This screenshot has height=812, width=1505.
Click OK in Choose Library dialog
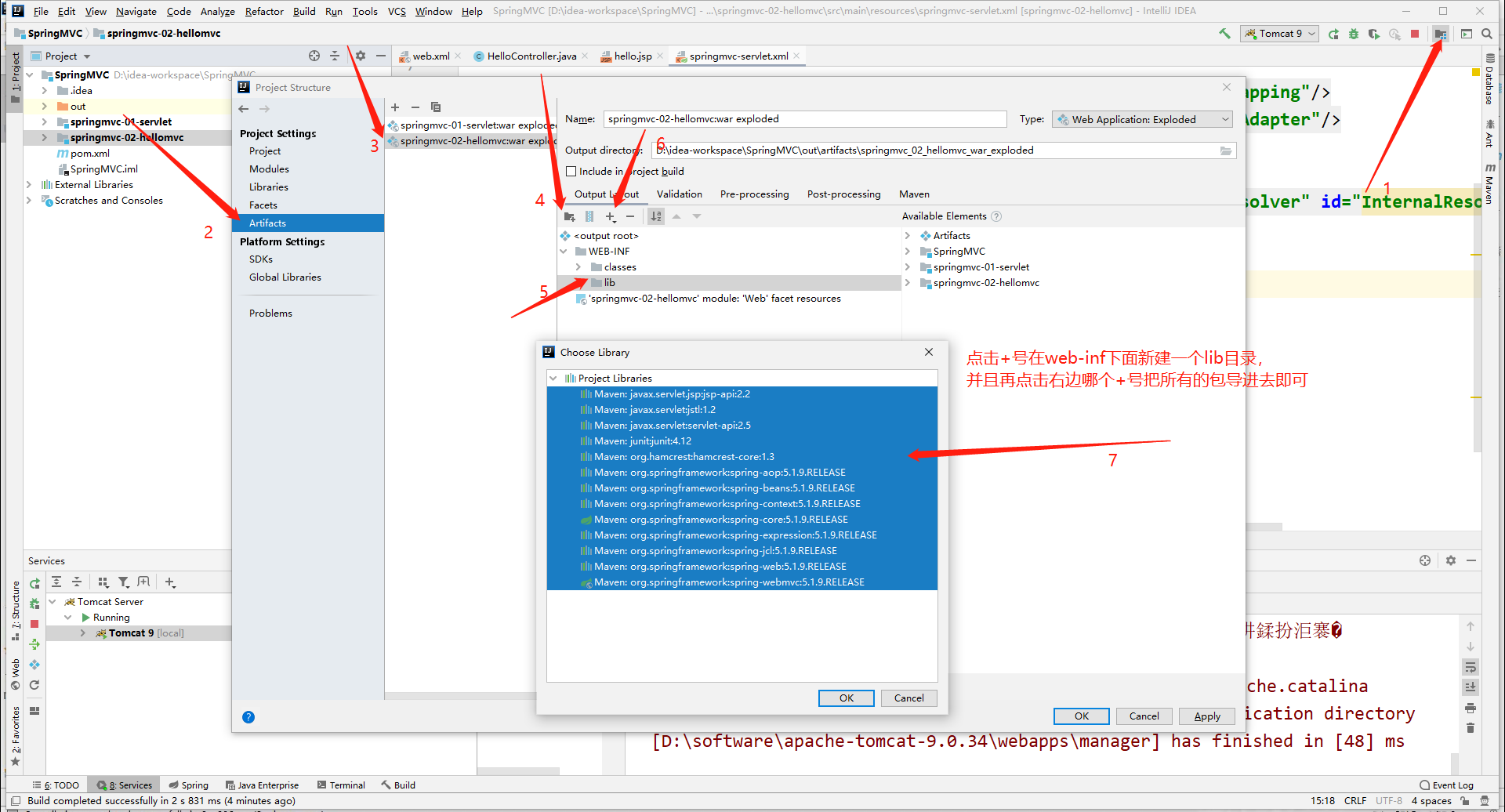pyautogui.click(x=846, y=698)
